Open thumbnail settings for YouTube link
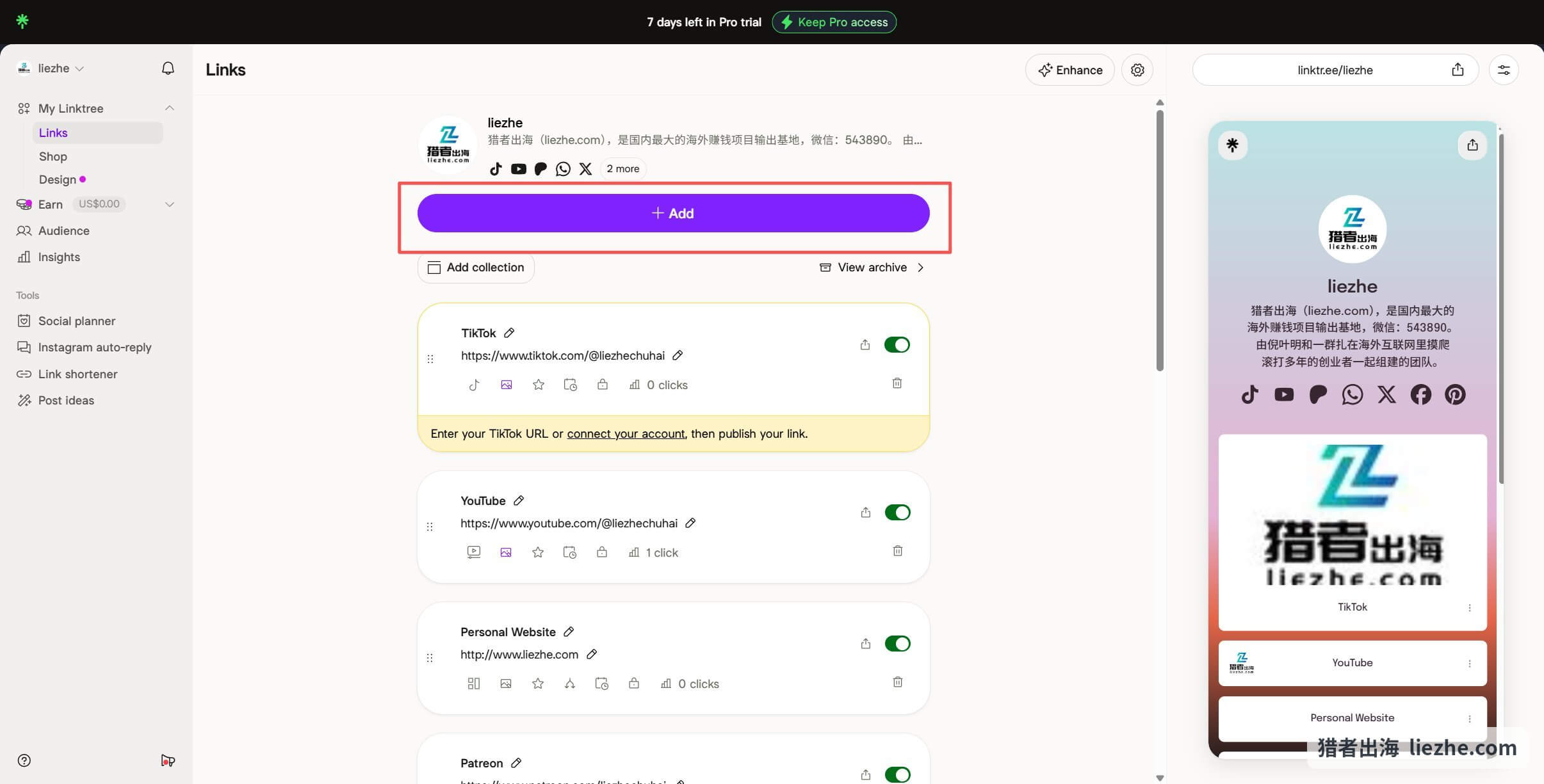The image size is (1544, 784). click(x=506, y=552)
